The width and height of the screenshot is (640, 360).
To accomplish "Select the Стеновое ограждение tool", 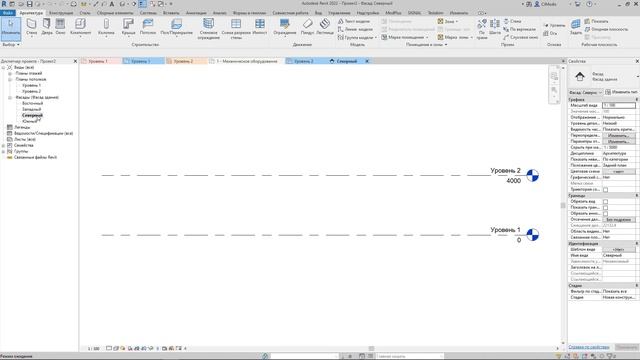I will point(209,29).
